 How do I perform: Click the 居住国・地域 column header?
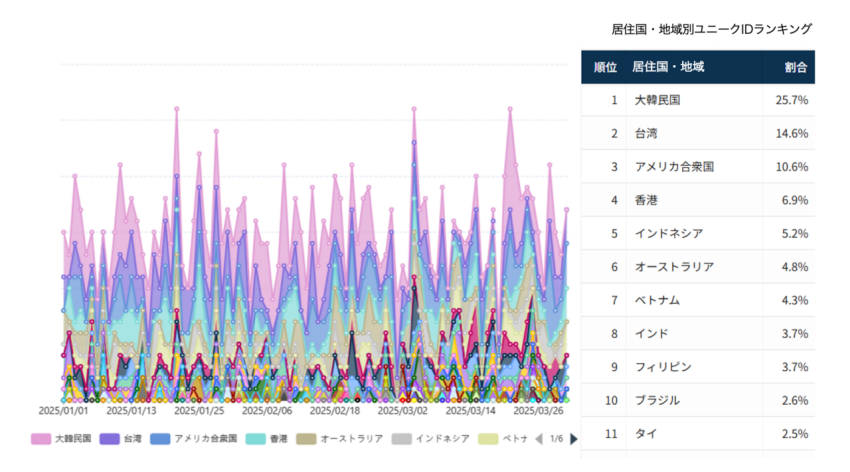[668, 67]
